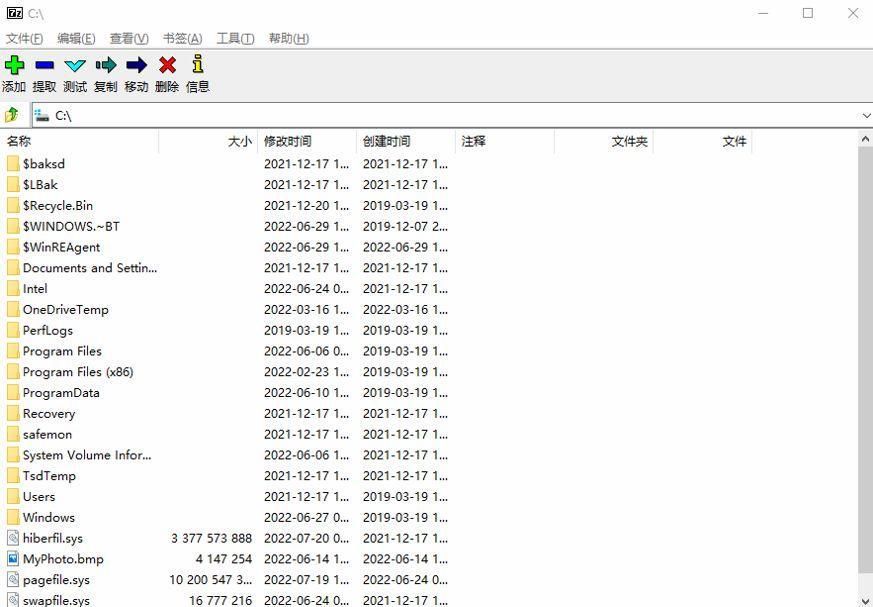Screen dimensions: 873x607
Task: Click the pagefile.sys file icon
Action: coord(13,580)
